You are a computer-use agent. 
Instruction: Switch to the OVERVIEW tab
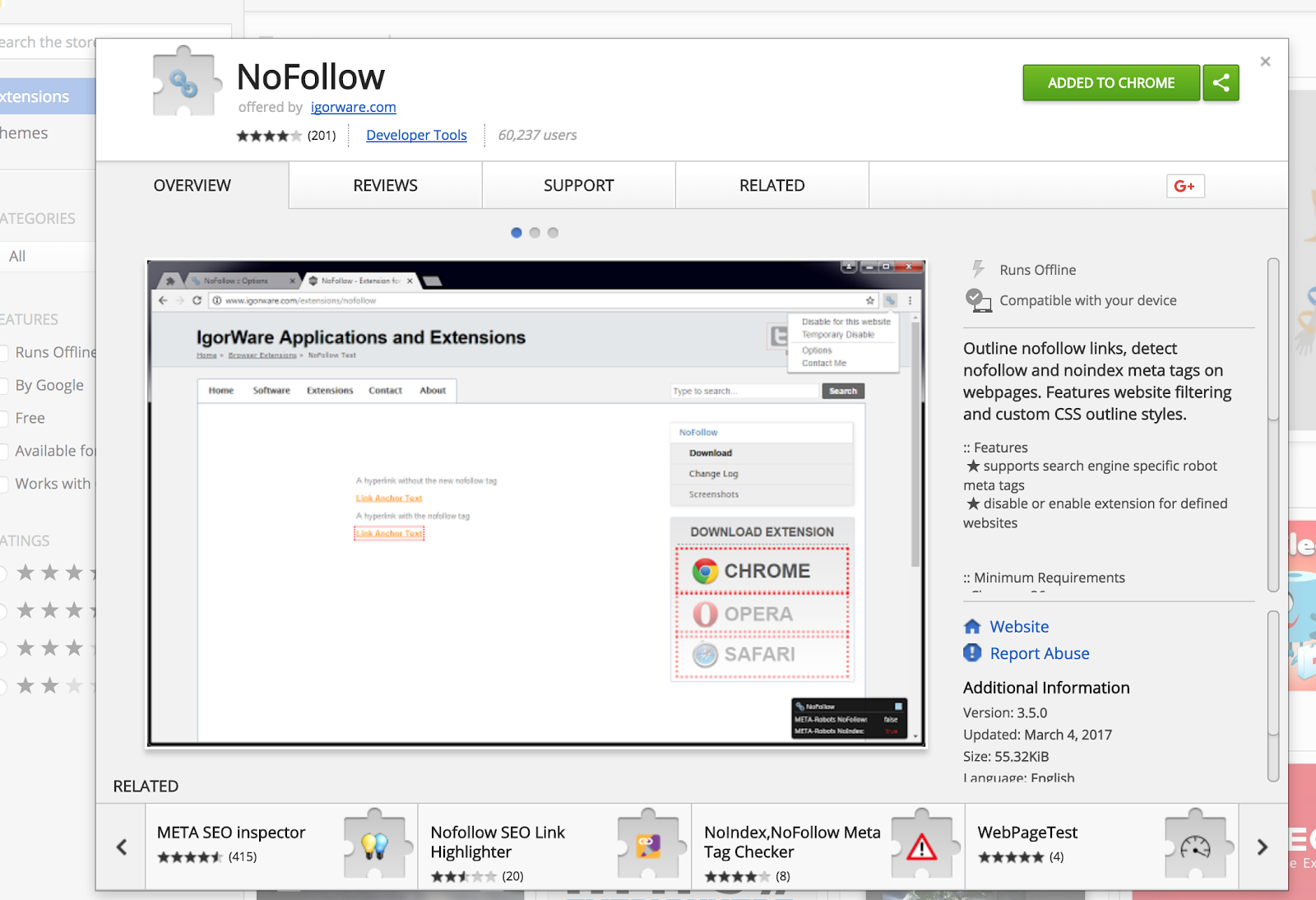pyautogui.click(x=192, y=185)
